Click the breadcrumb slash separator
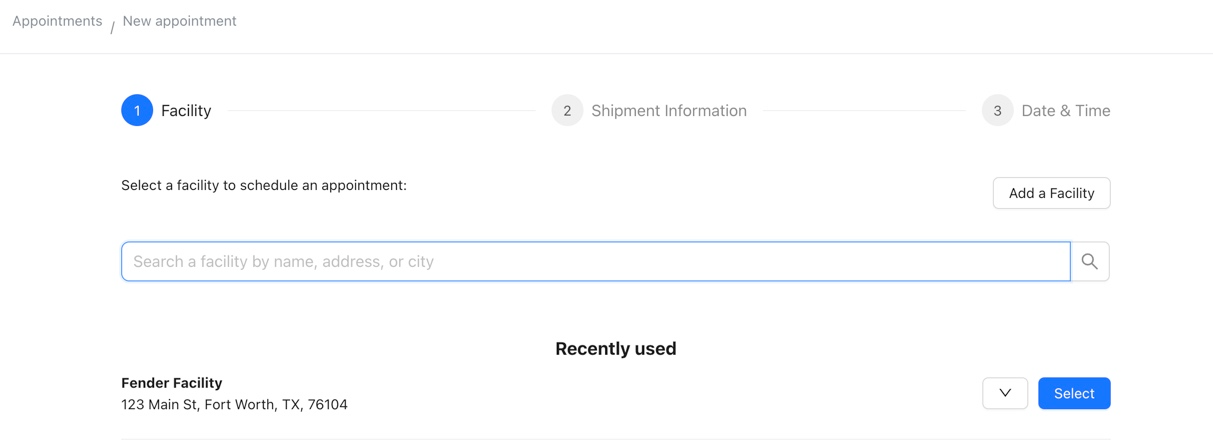This screenshot has width=1213, height=444. (112, 26)
